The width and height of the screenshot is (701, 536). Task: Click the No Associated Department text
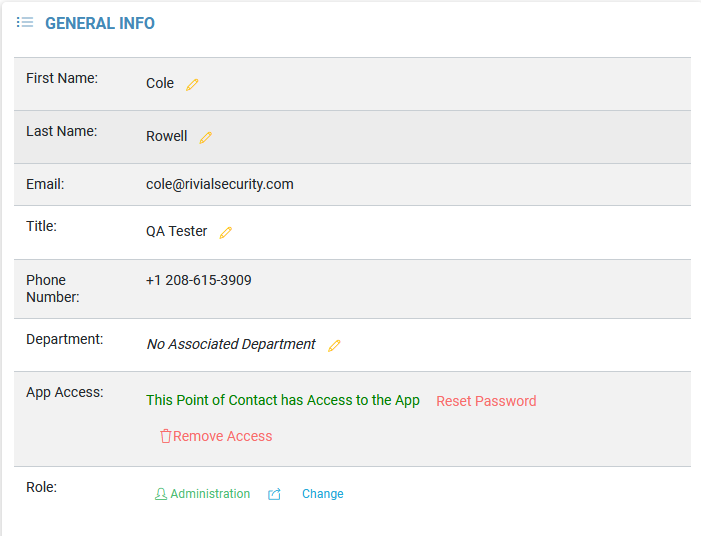point(231,344)
